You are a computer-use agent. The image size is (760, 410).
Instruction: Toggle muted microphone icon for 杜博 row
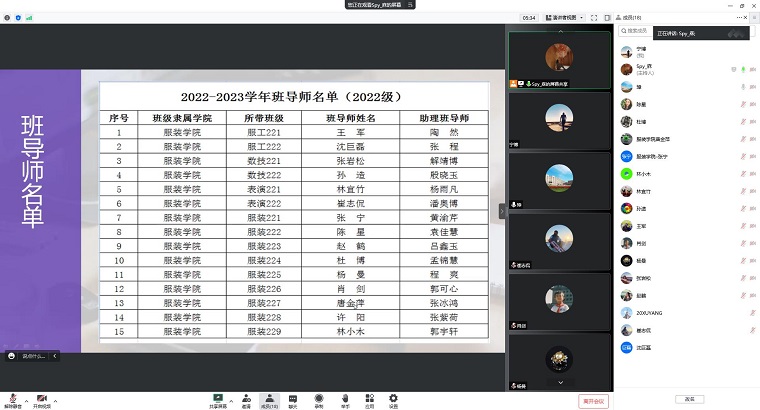[743, 122]
